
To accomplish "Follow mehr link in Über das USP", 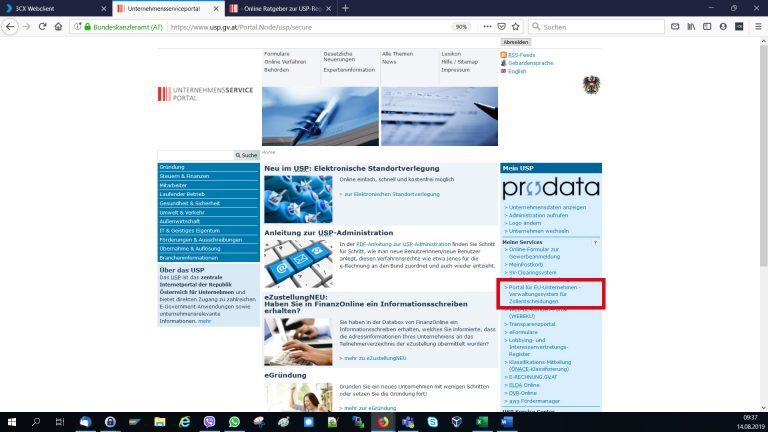I will (204, 321).
